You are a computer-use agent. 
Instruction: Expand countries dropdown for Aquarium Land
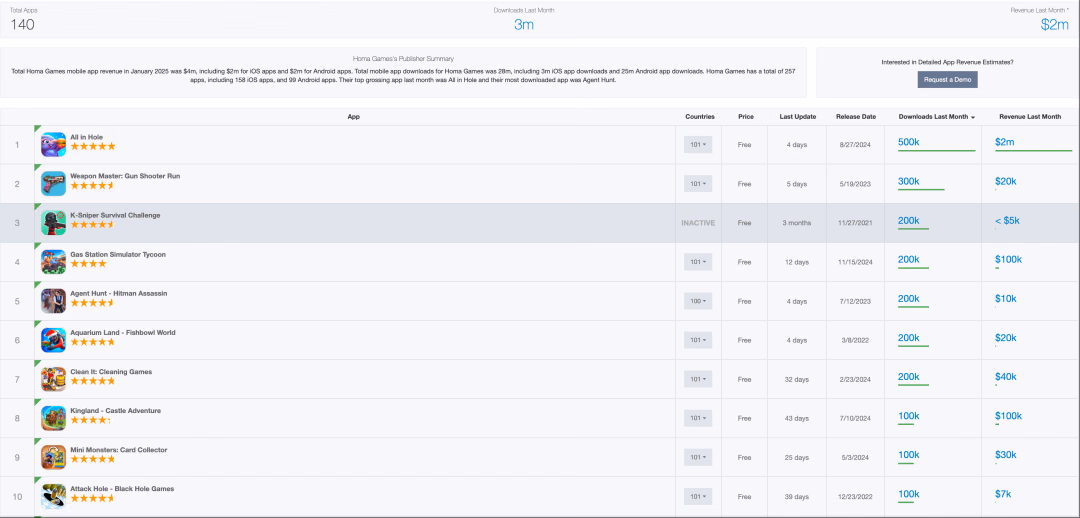(698, 340)
